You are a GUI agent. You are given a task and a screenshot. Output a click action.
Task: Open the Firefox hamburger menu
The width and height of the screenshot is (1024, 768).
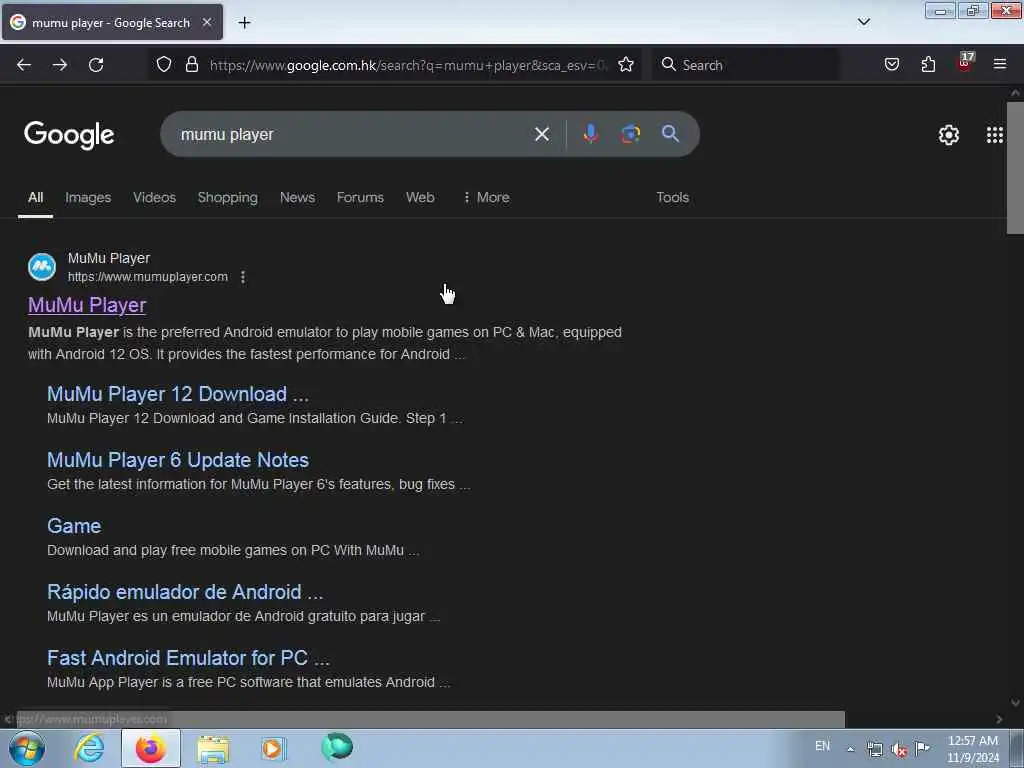pyautogui.click(x=1000, y=64)
